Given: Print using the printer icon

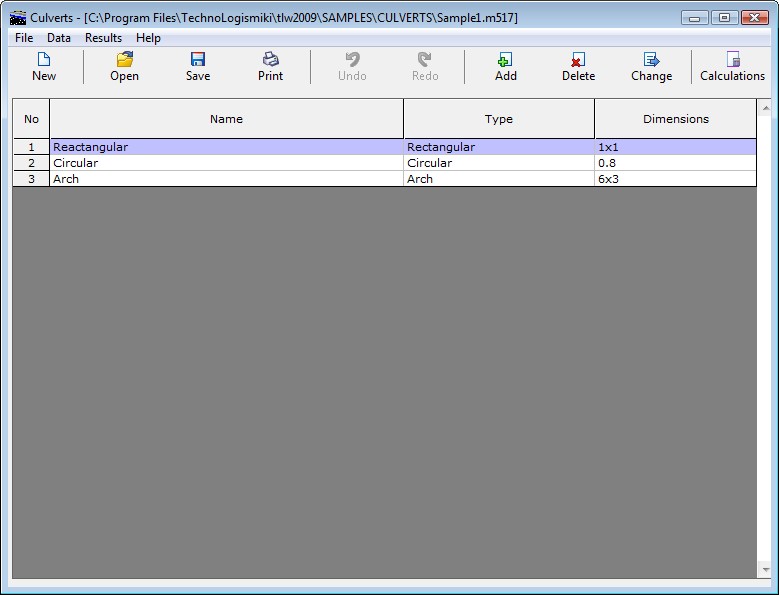Looking at the screenshot, I should point(270,66).
